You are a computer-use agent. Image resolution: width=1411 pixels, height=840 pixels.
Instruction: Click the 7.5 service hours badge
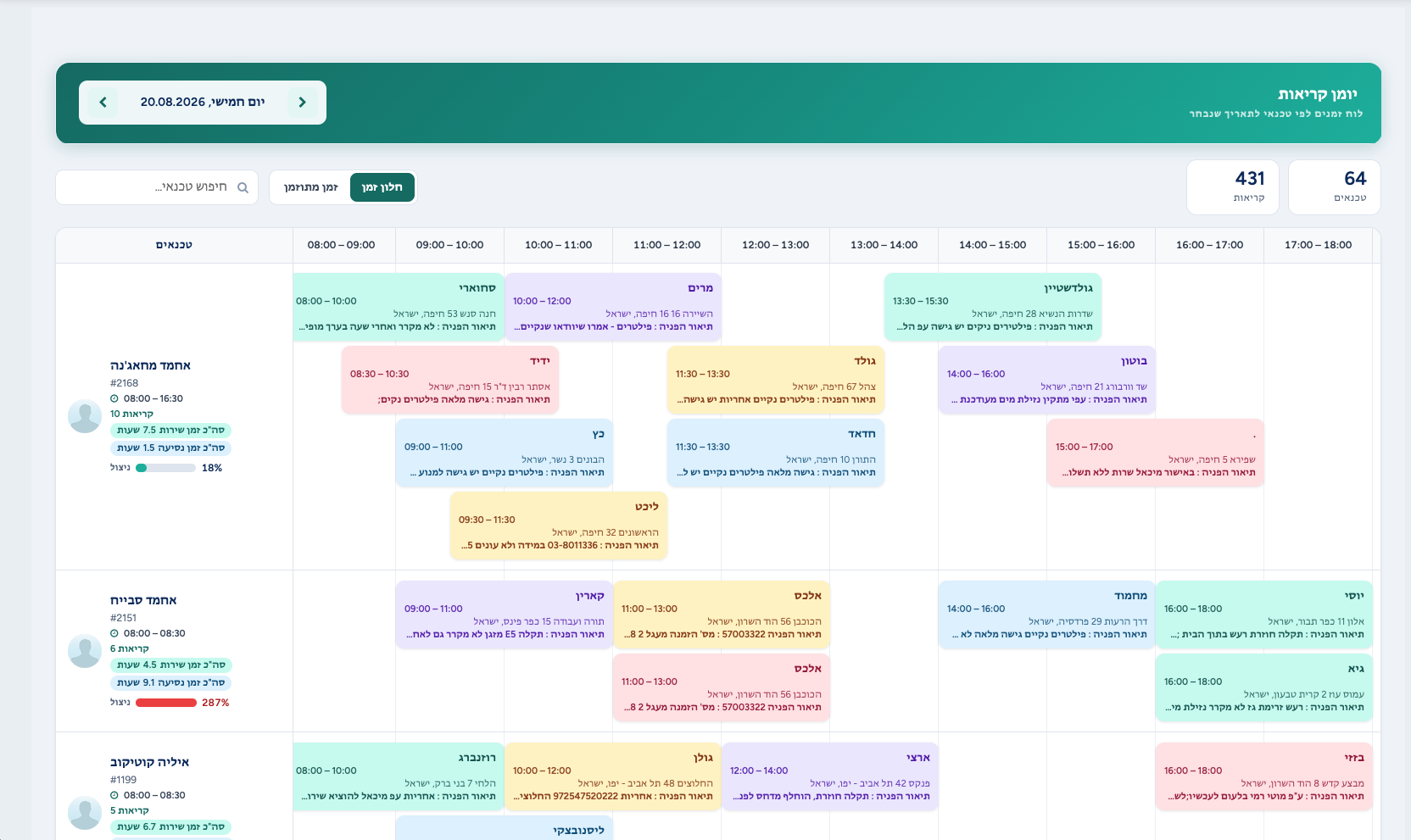pos(170,431)
